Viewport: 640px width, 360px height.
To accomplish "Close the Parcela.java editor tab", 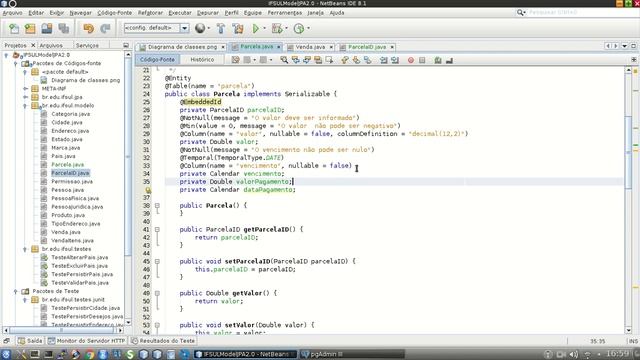I will coord(279,47).
